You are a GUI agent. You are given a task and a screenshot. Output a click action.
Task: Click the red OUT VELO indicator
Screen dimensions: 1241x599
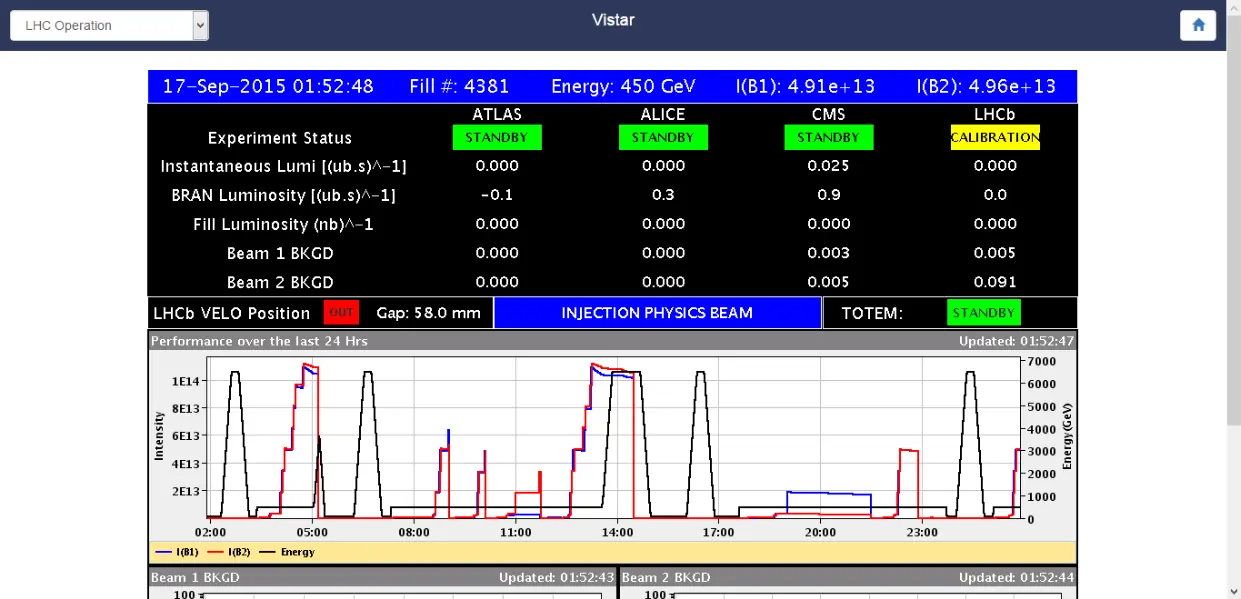tap(342, 313)
